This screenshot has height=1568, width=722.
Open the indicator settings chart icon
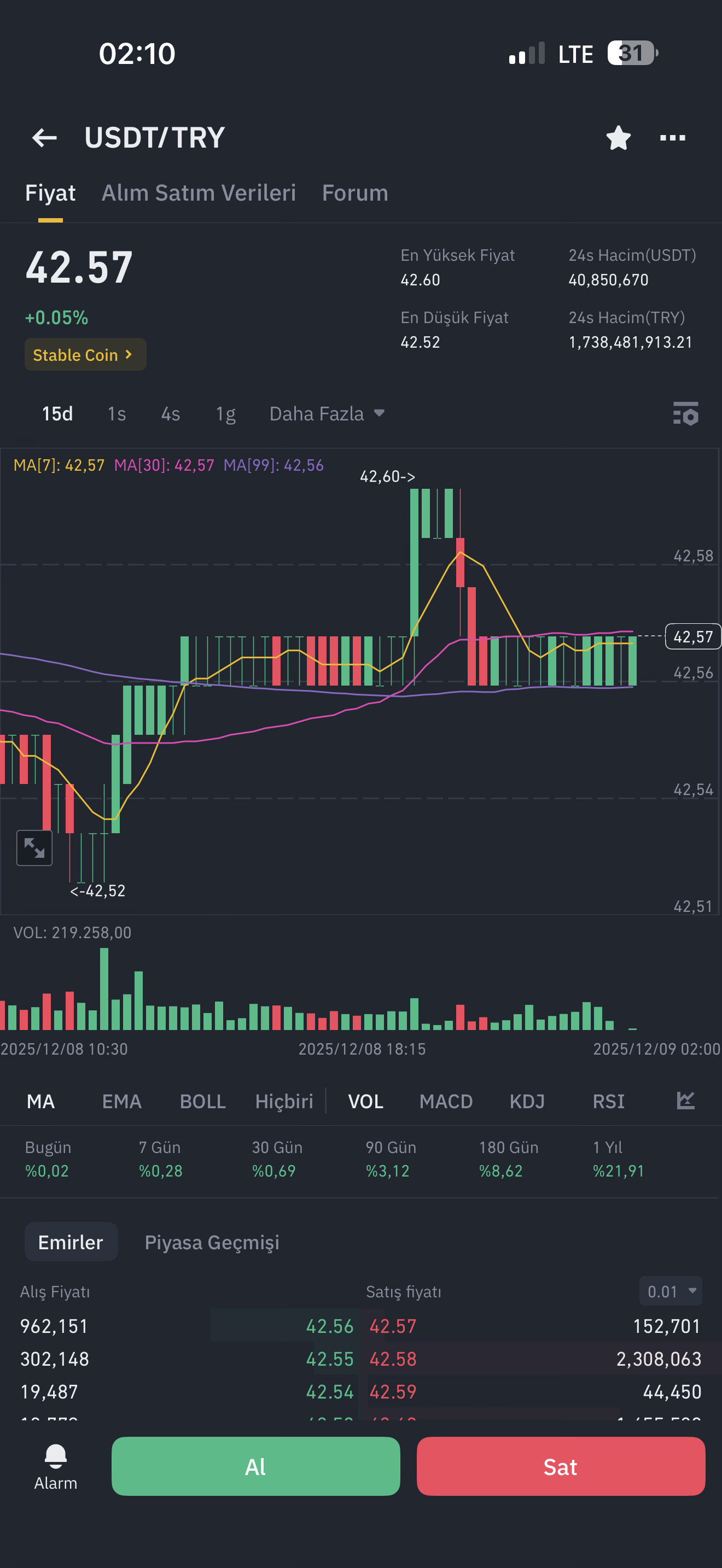click(x=685, y=1101)
